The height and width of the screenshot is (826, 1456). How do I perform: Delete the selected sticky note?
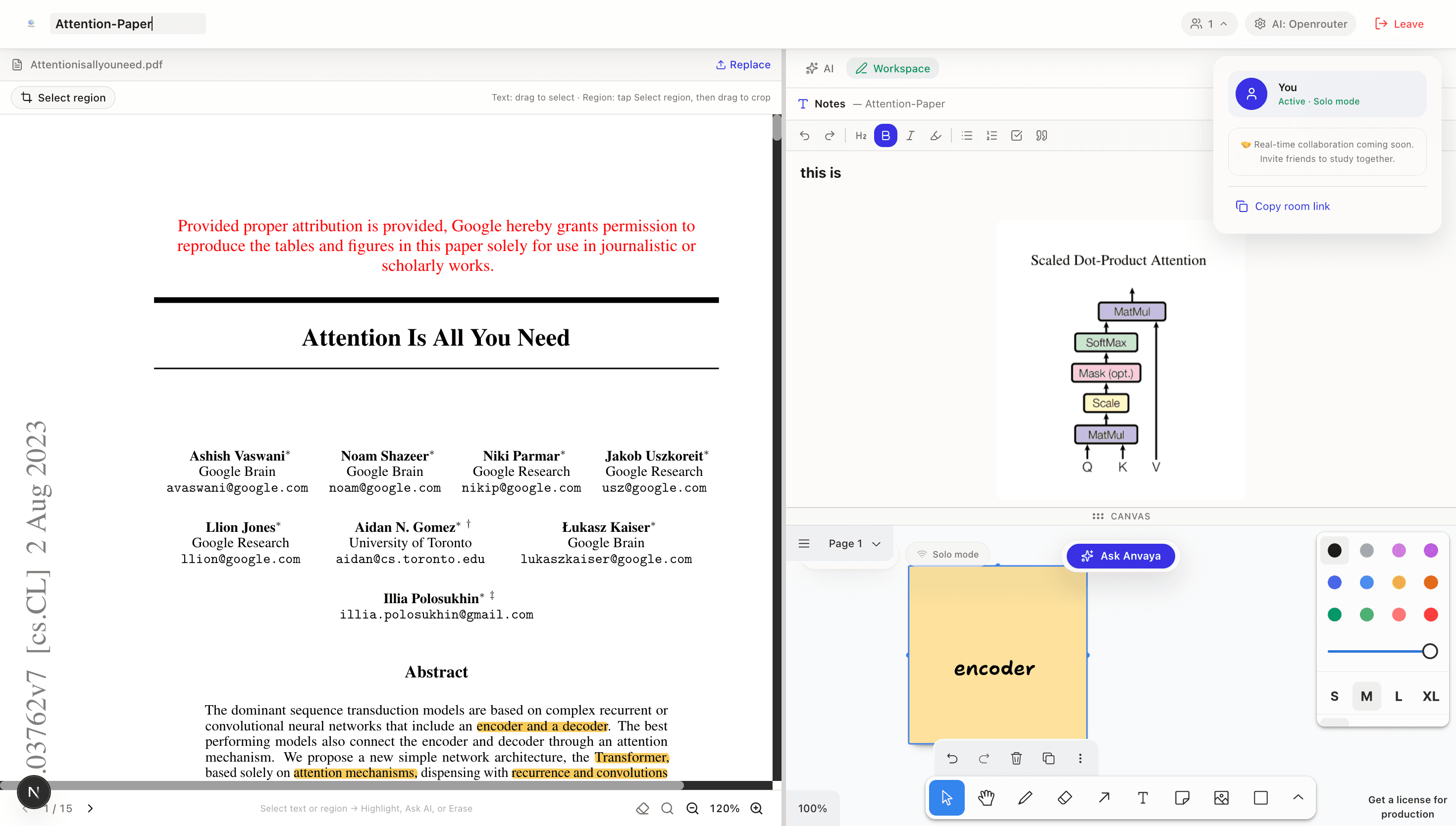pyautogui.click(x=1016, y=759)
